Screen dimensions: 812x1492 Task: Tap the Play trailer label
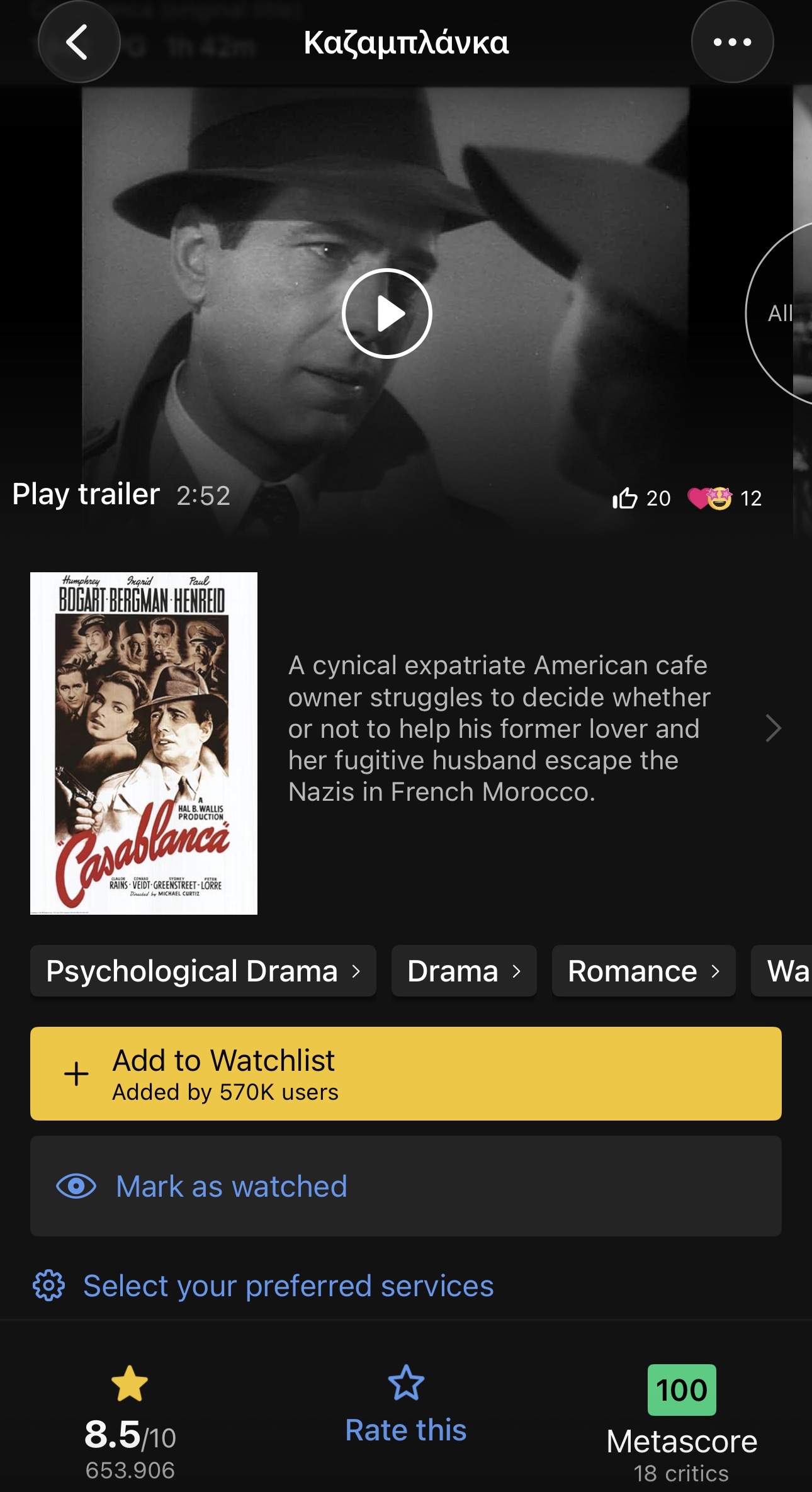pyautogui.click(x=86, y=495)
